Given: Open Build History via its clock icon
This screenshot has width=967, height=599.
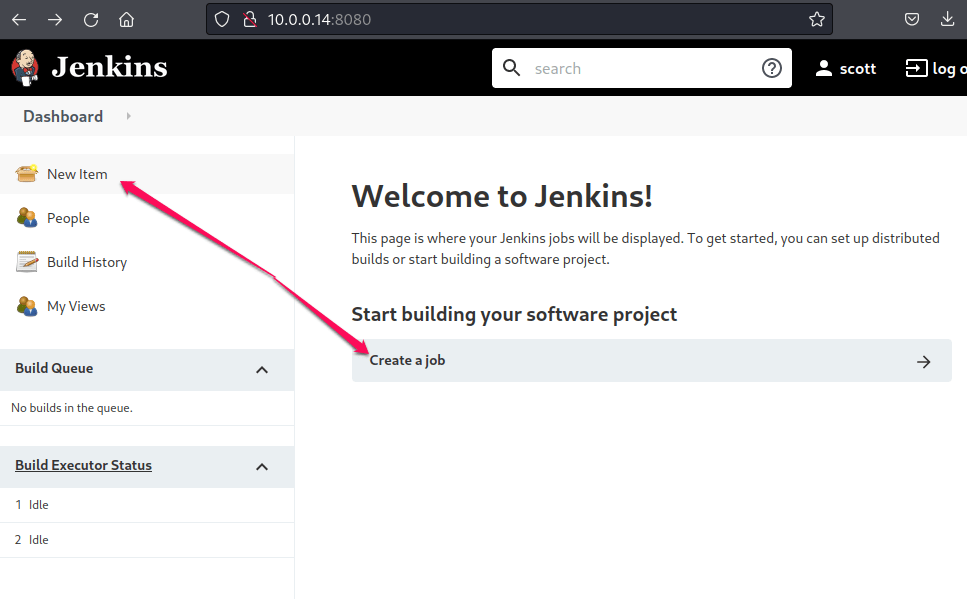Looking at the screenshot, I should click(x=26, y=261).
